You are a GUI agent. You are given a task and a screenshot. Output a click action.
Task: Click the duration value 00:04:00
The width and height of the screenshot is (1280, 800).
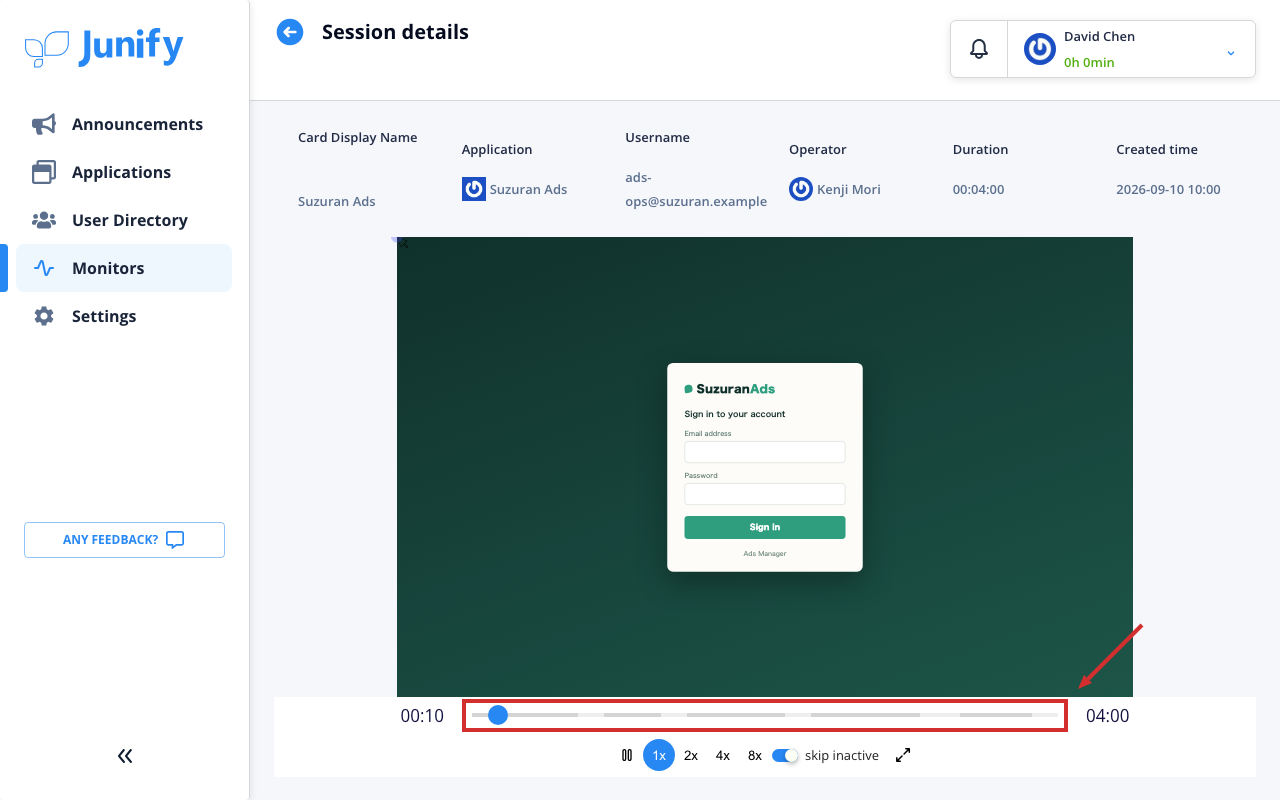tap(978, 189)
